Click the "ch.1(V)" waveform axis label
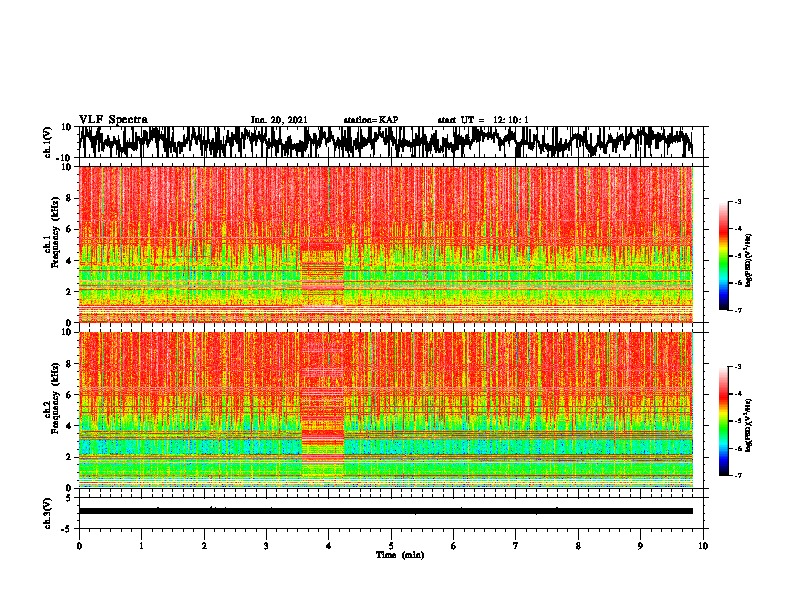This screenshot has height=612, width=792. [48, 142]
